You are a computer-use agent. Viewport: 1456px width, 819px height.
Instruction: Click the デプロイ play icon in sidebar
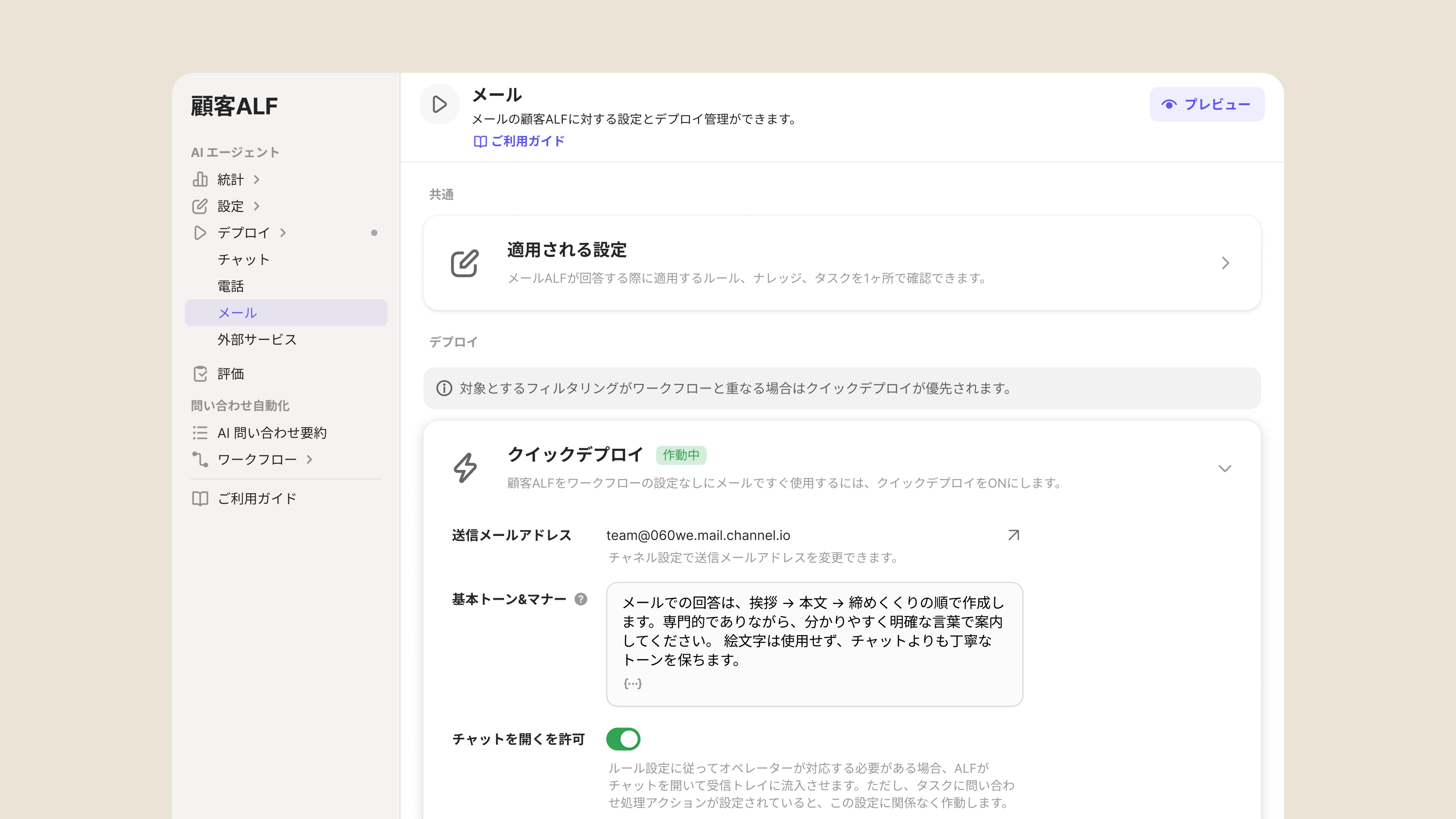[200, 233]
